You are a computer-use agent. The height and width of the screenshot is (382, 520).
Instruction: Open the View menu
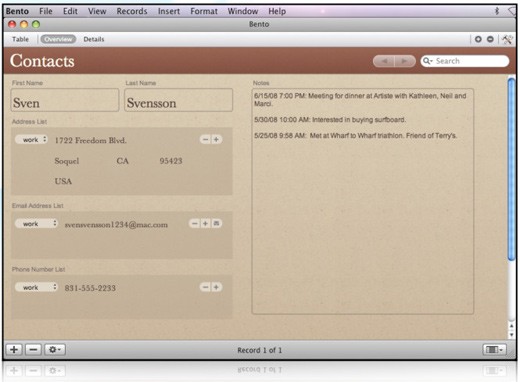click(97, 11)
